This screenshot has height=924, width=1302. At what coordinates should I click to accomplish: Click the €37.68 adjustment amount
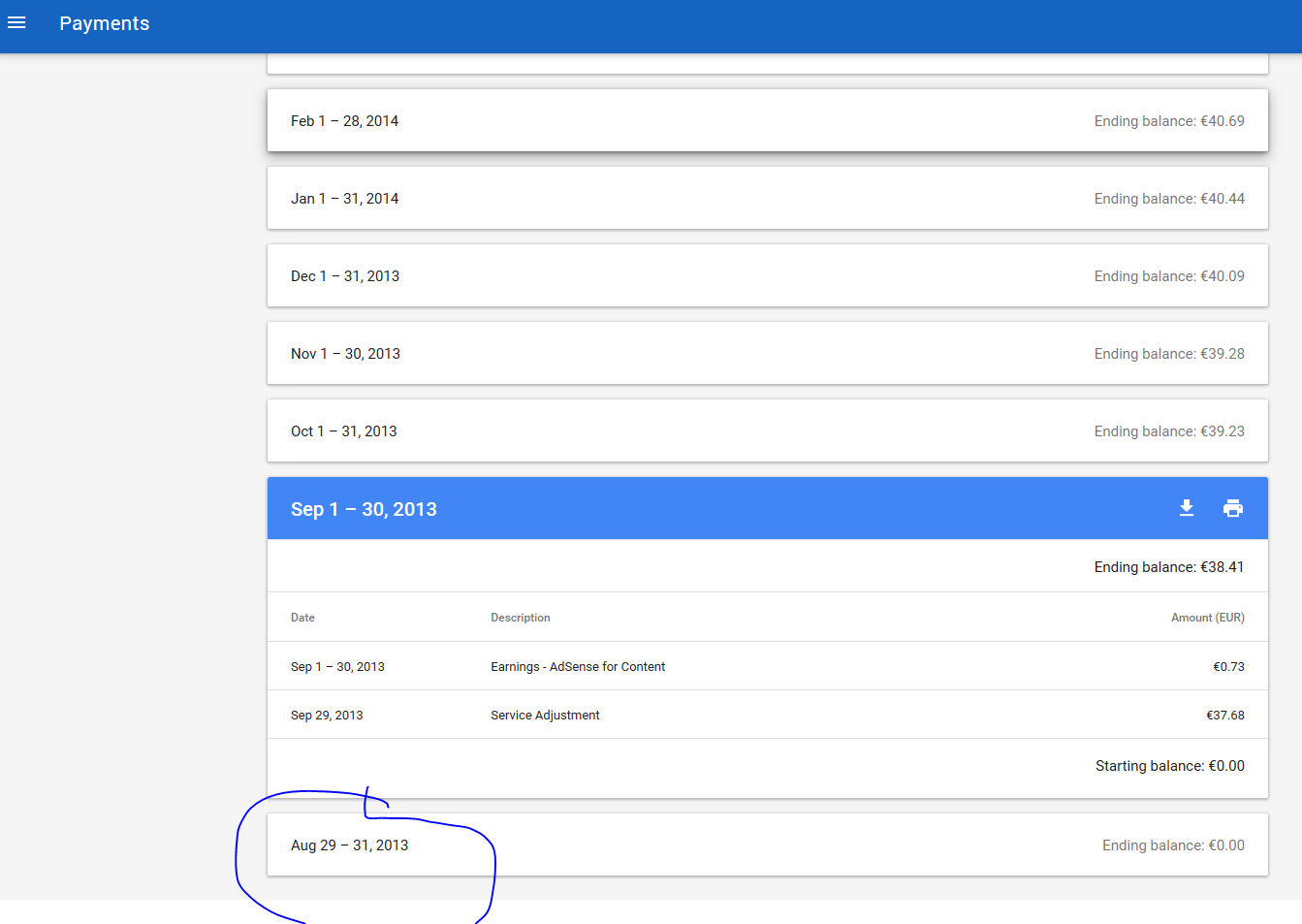tap(1224, 716)
